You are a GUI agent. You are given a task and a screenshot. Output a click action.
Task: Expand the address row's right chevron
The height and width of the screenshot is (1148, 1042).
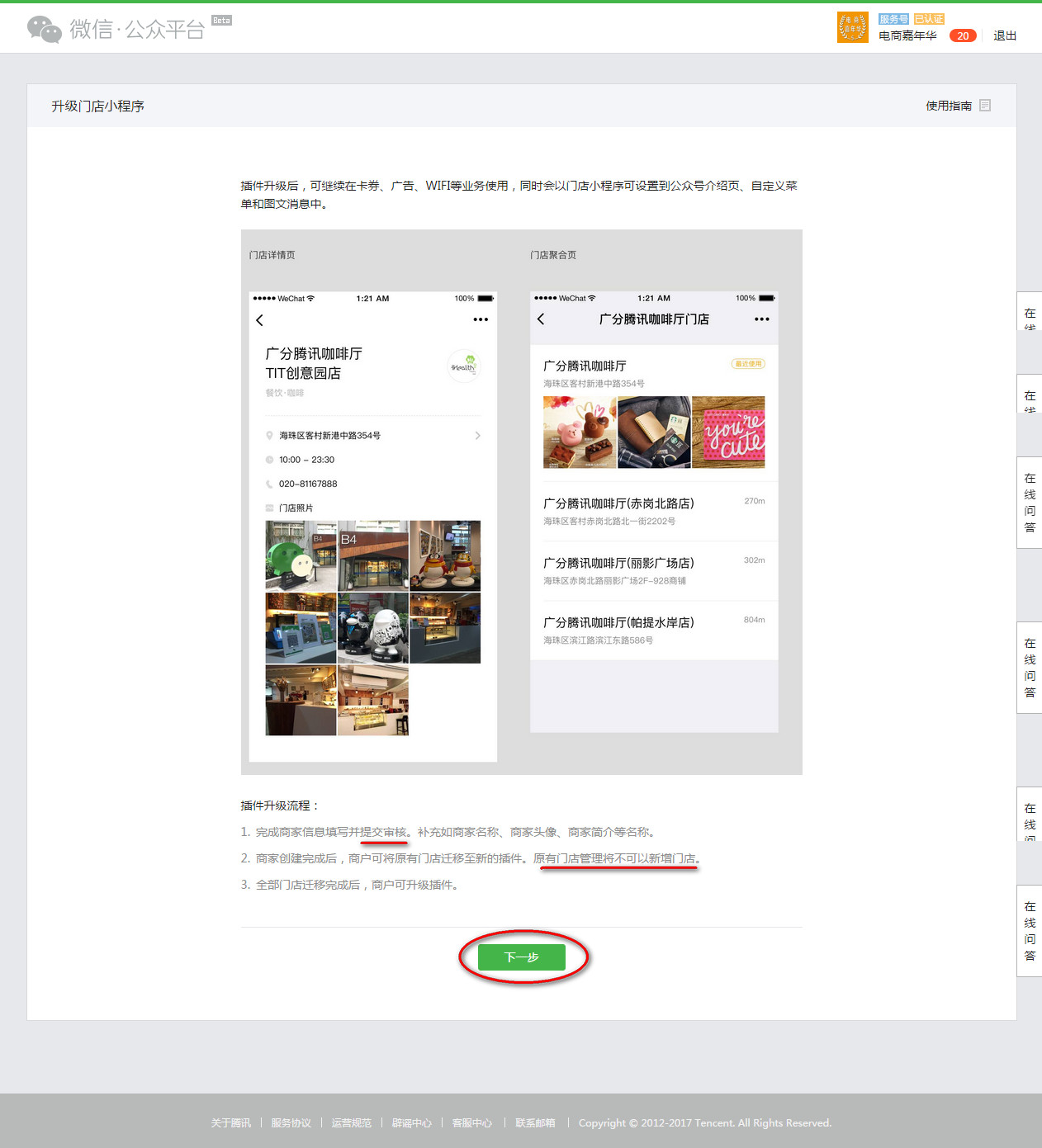pyautogui.click(x=477, y=436)
